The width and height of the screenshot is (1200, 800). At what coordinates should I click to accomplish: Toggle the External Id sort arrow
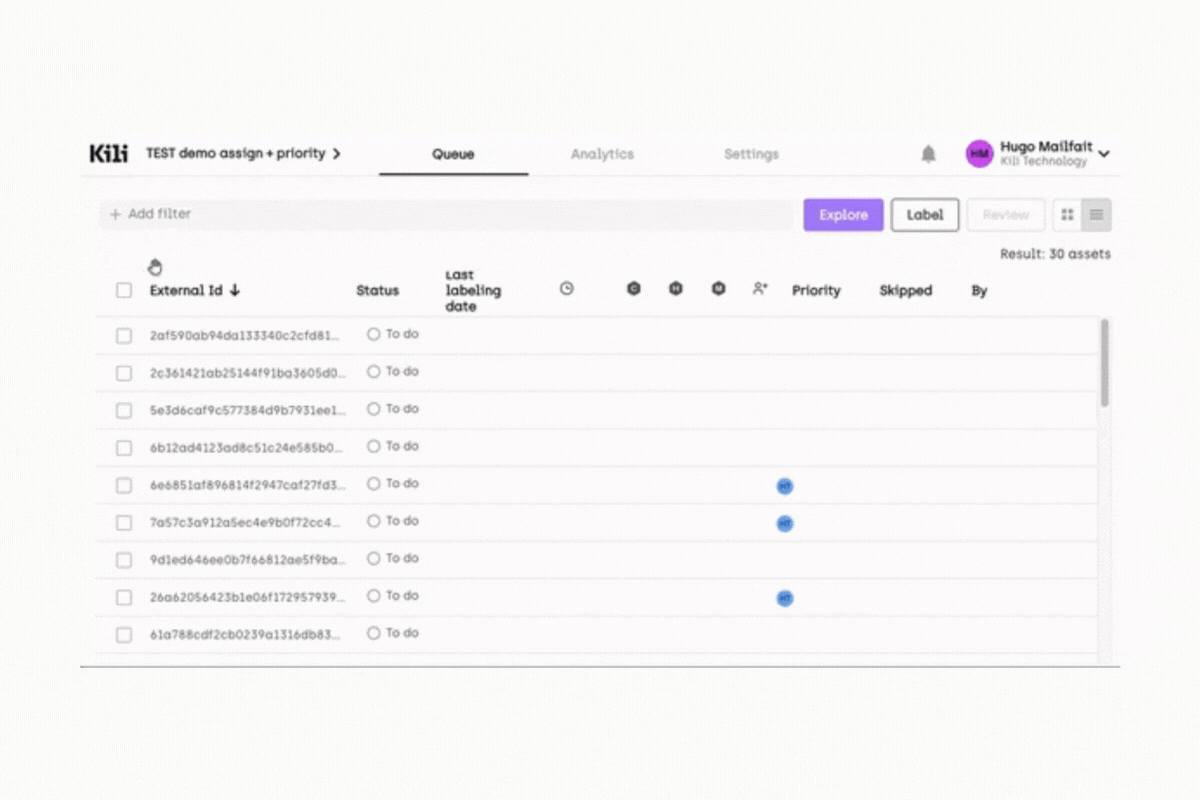click(x=236, y=290)
